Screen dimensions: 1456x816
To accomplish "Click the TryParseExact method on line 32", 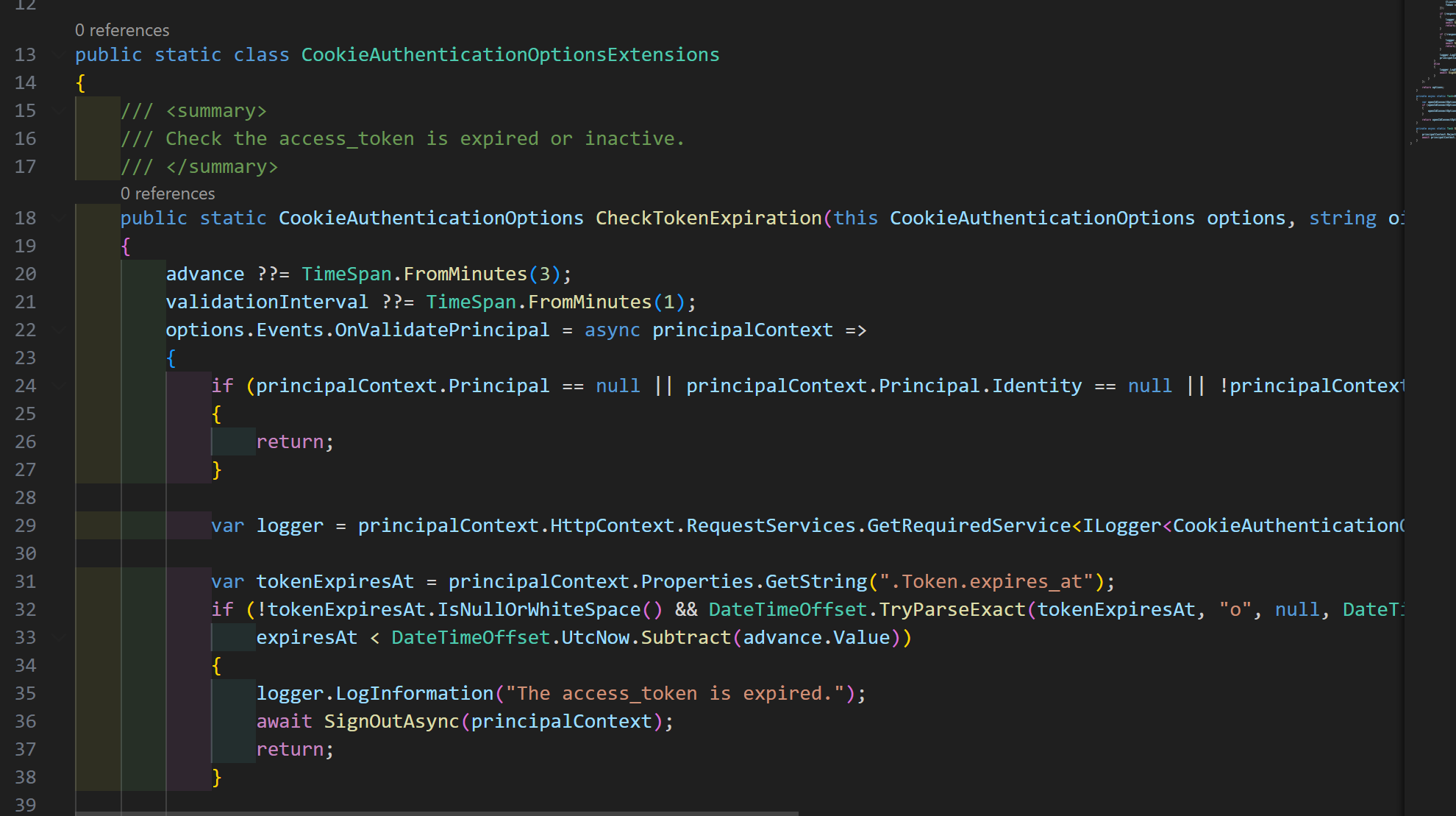I will [952, 610].
